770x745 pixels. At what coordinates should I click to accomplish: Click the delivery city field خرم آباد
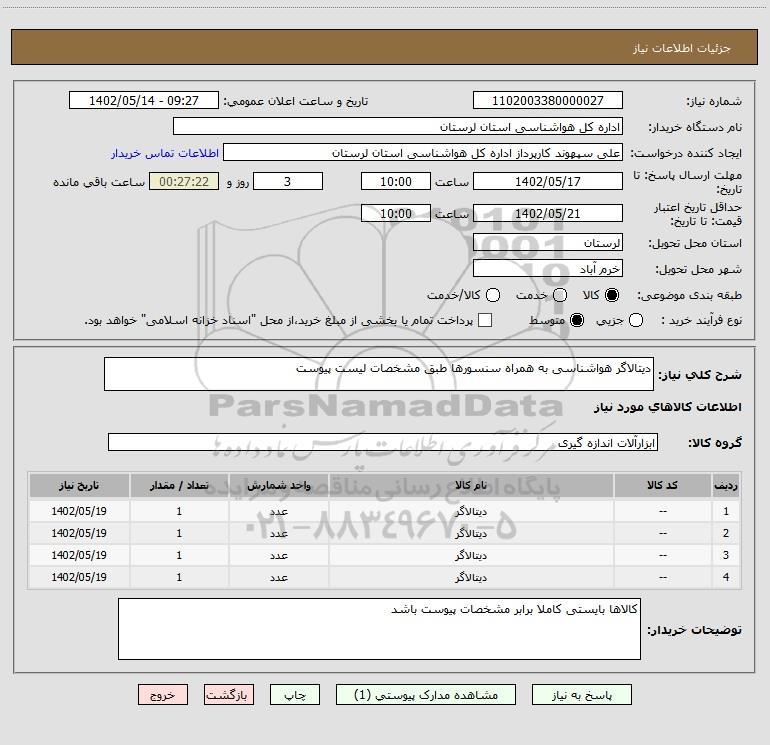point(548,269)
